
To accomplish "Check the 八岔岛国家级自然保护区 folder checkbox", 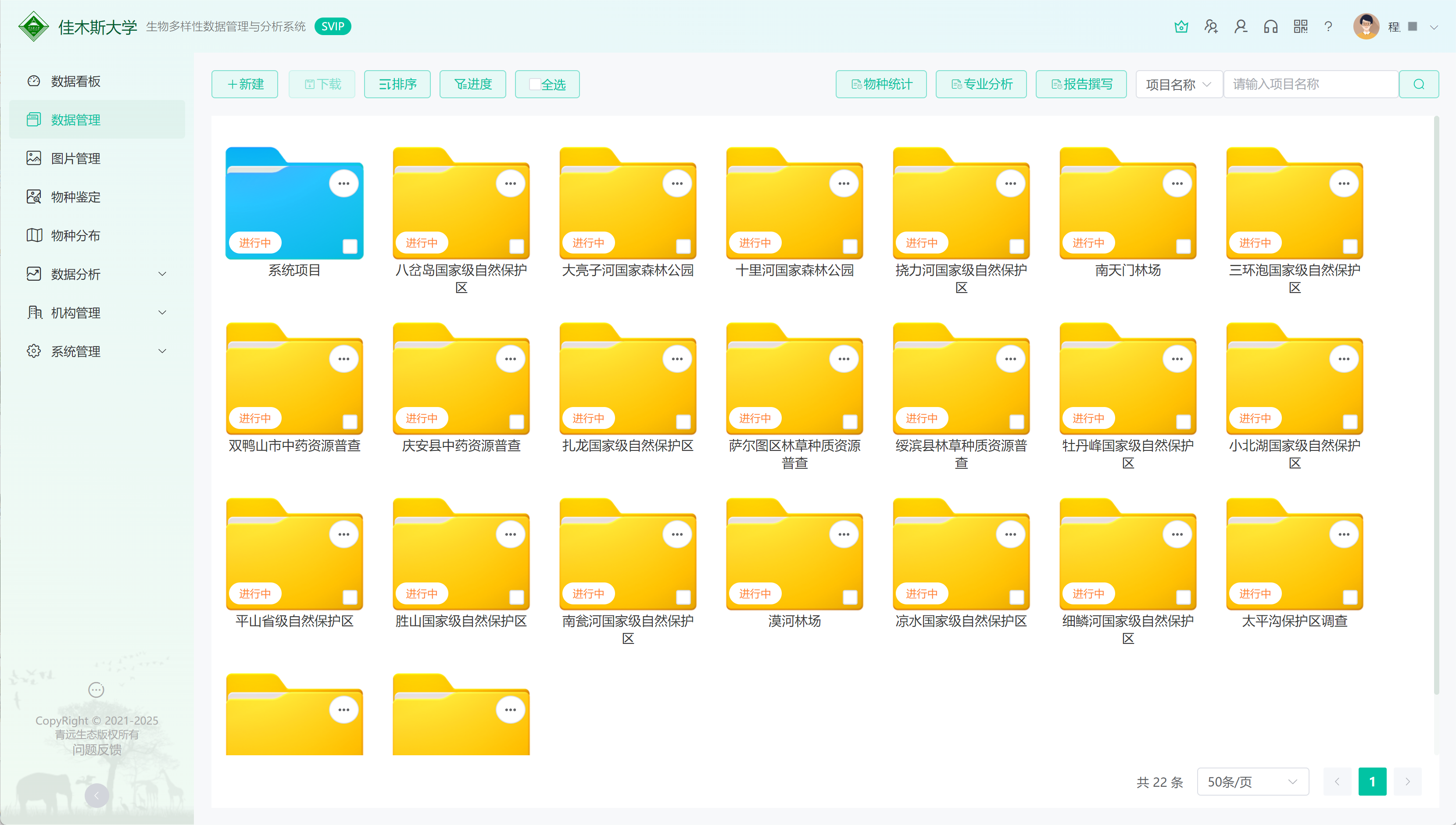I will 517,246.
